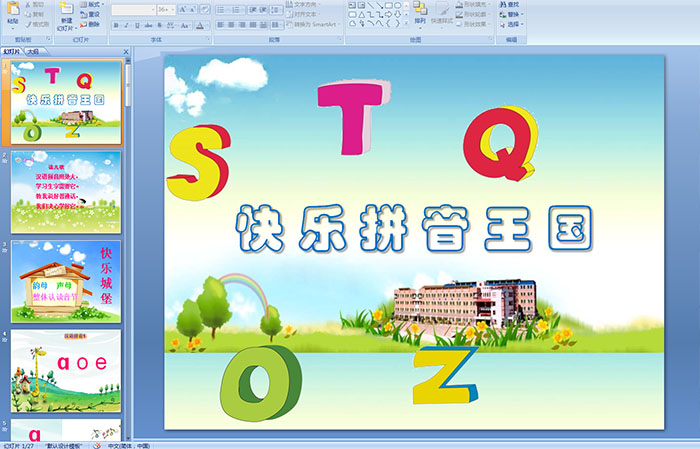The height and width of the screenshot is (449, 700).
Task: Switch to the Outline (大纲) tab
Action: (x=32, y=51)
